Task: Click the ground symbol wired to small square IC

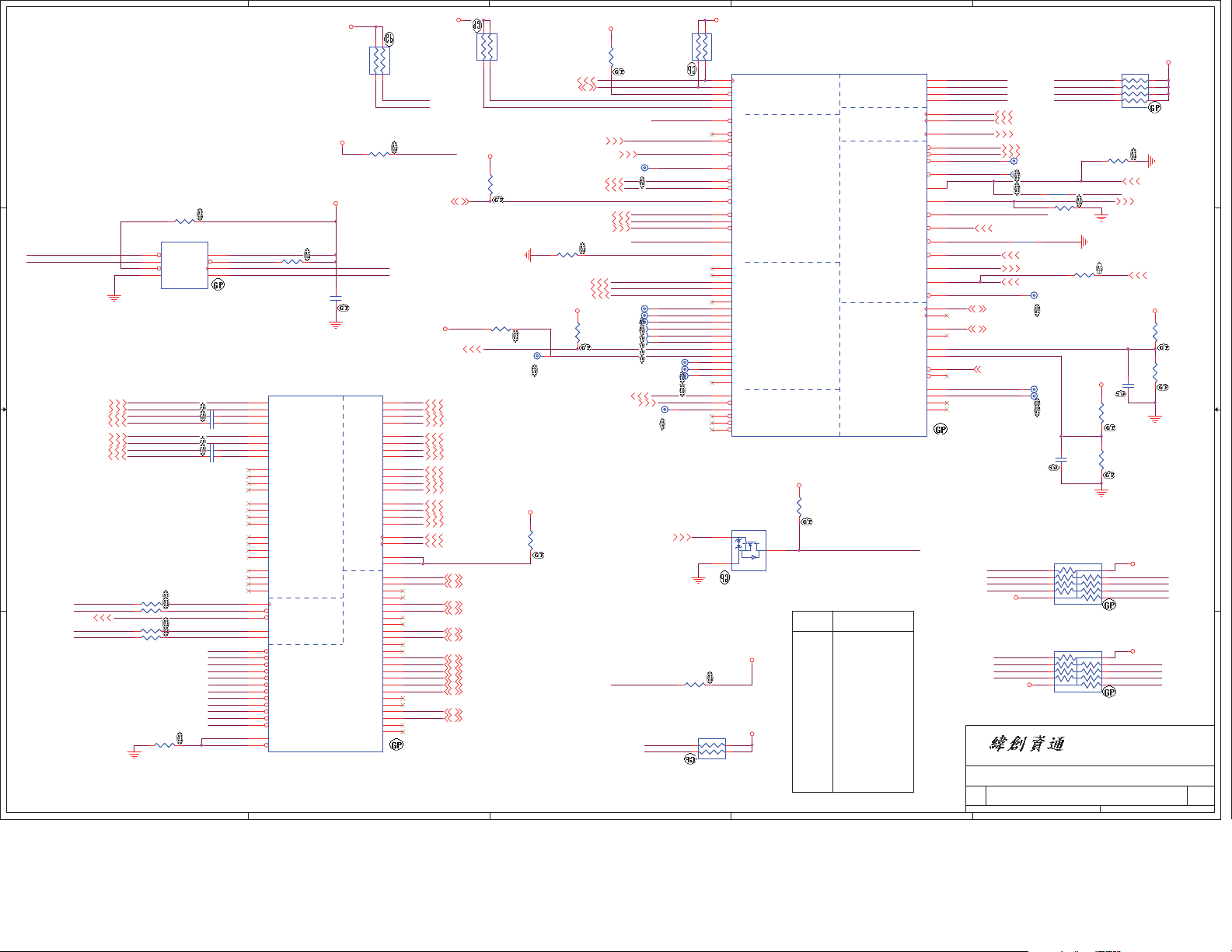Action: pyautogui.click(x=114, y=298)
